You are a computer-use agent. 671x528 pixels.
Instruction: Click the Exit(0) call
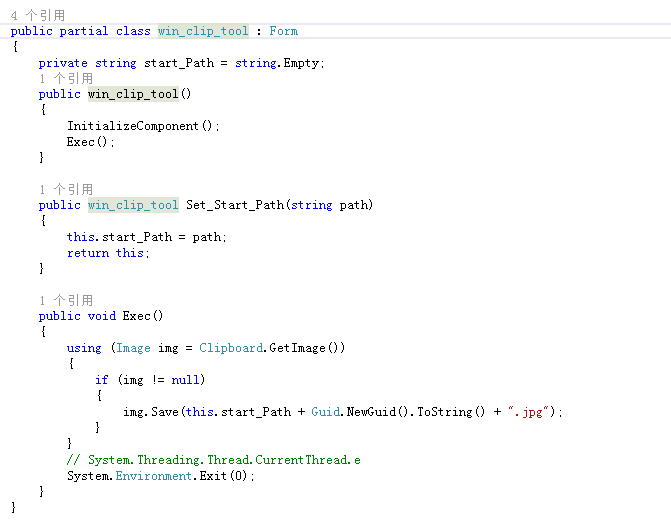(x=223, y=476)
